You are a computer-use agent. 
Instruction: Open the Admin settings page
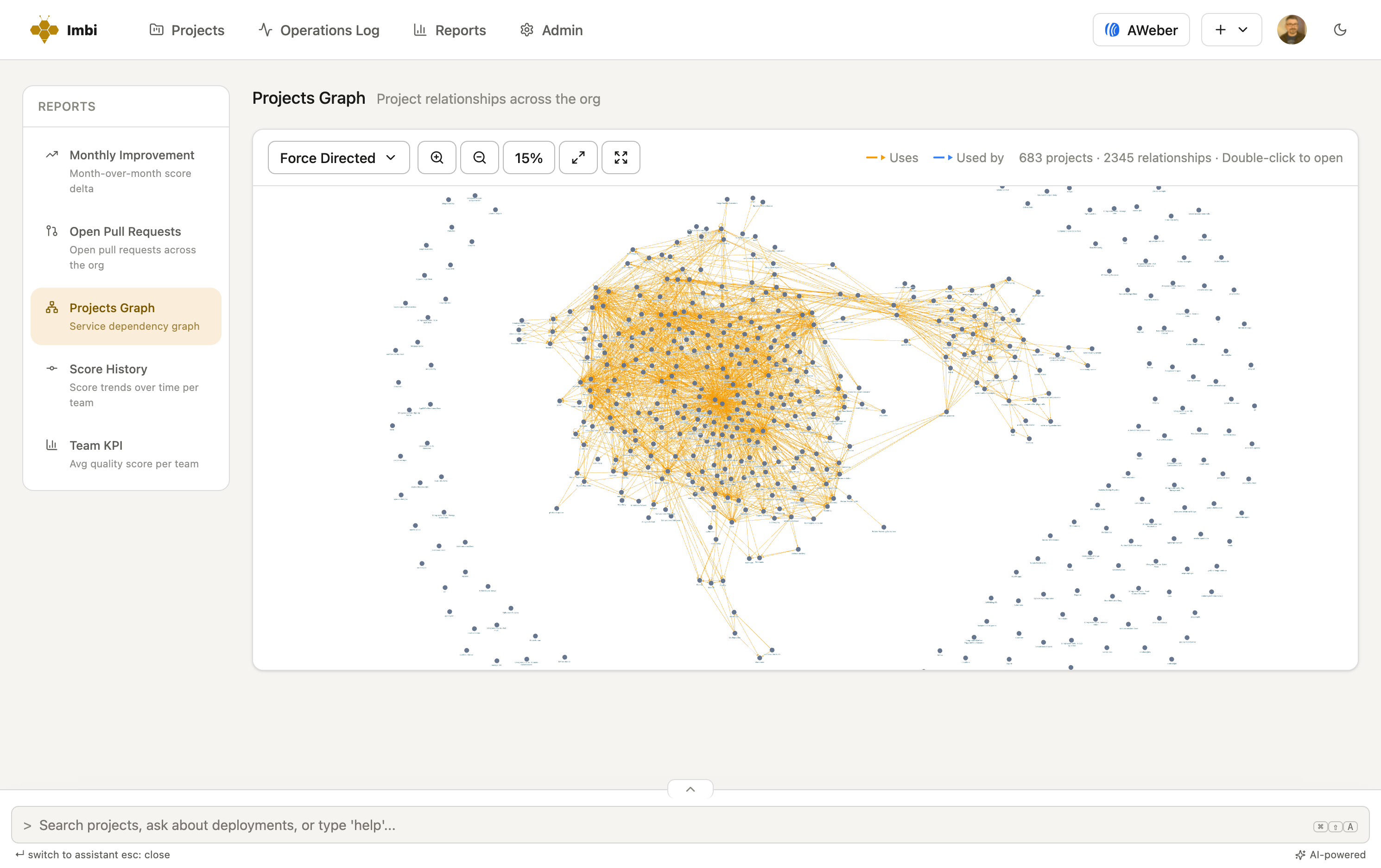(551, 30)
